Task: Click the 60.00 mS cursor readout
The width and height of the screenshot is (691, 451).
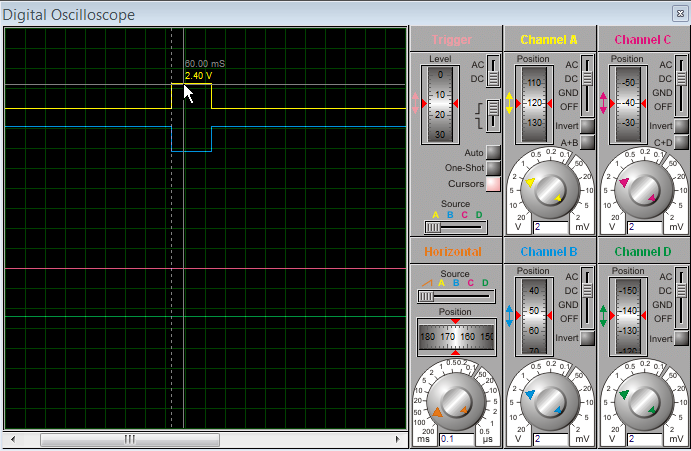Action: (x=205, y=63)
